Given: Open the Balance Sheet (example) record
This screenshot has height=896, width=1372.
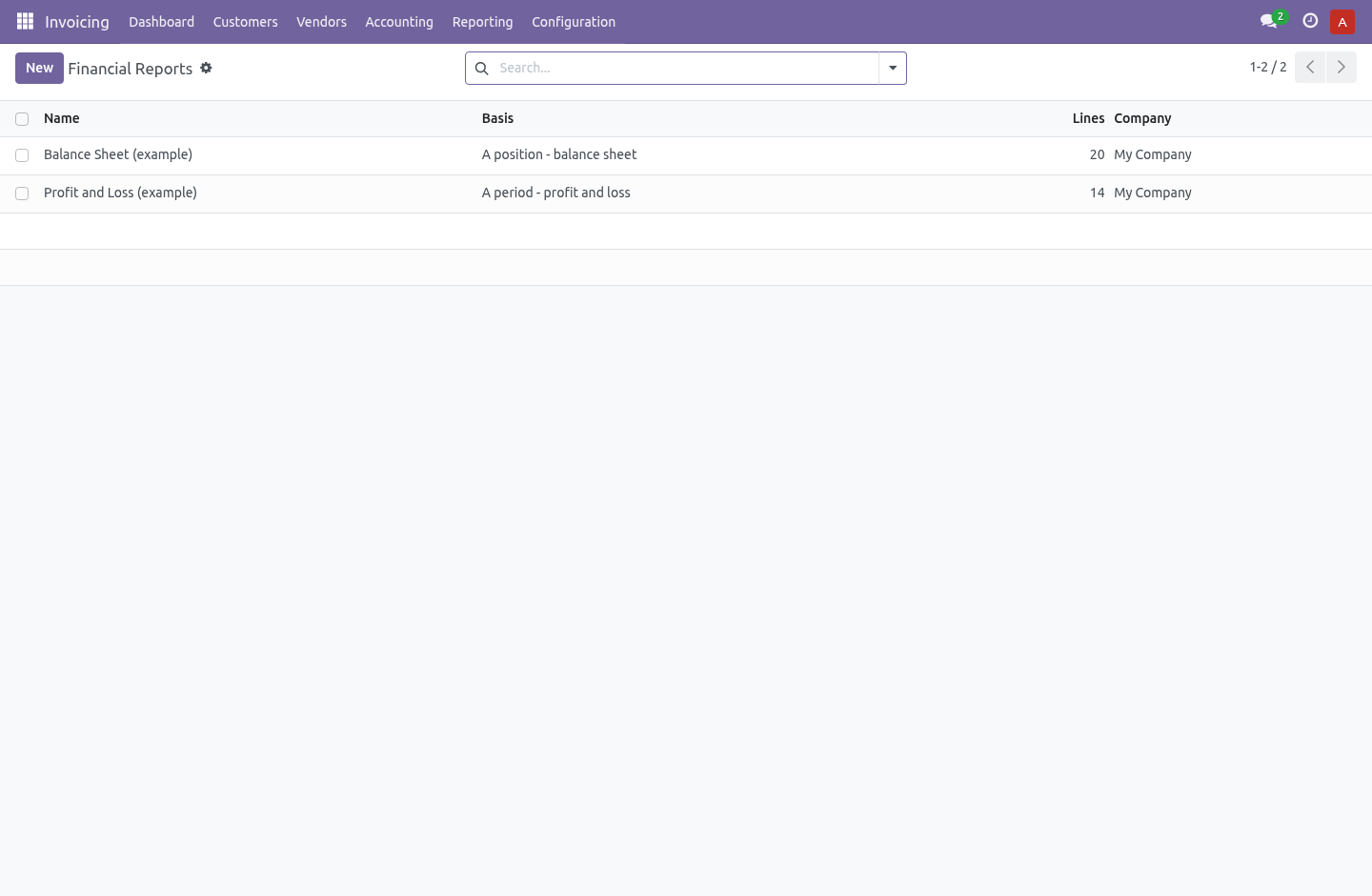Looking at the screenshot, I should [x=118, y=154].
